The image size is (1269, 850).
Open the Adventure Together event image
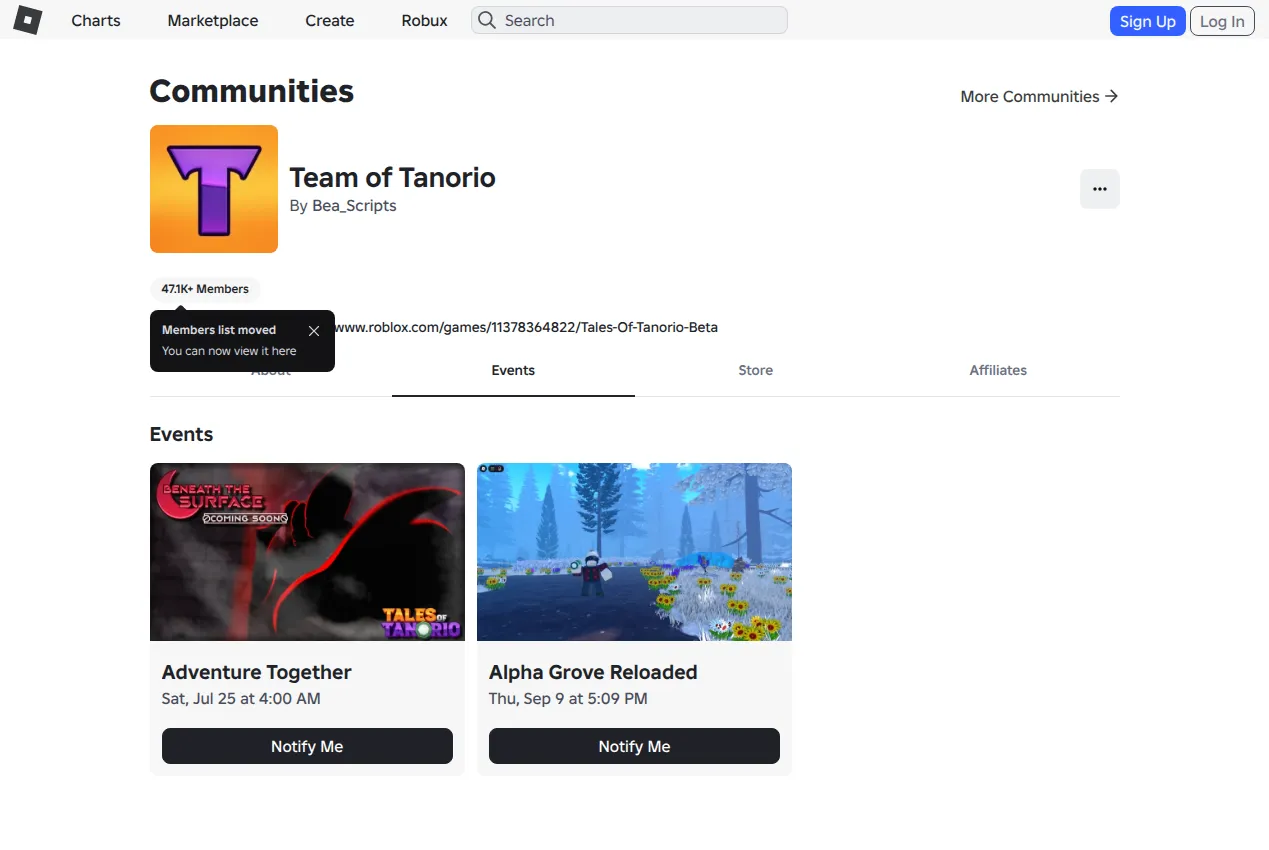coord(307,552)
